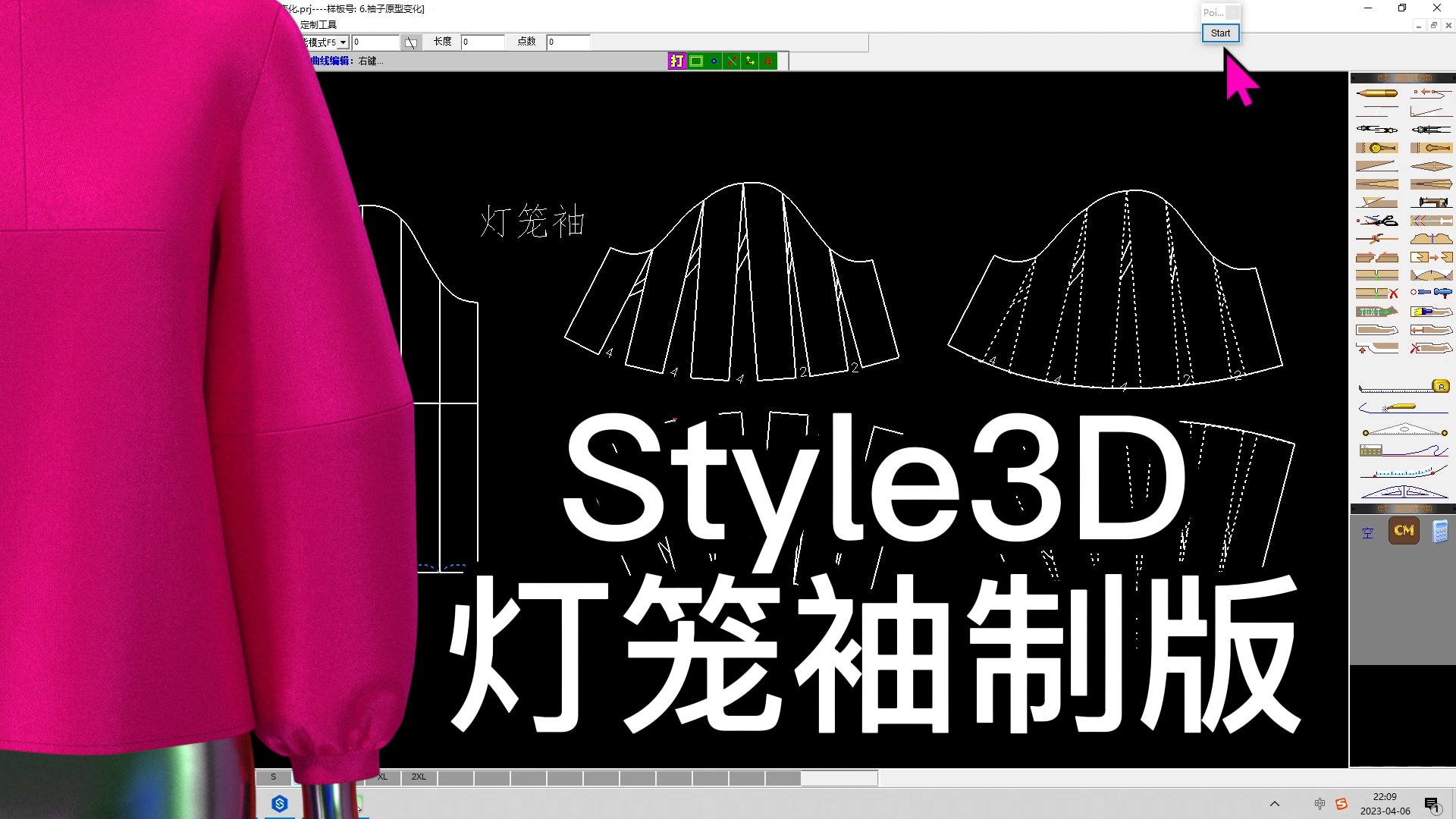
Task: Switch the 中 input method indicator
Action: (1319, 804)
